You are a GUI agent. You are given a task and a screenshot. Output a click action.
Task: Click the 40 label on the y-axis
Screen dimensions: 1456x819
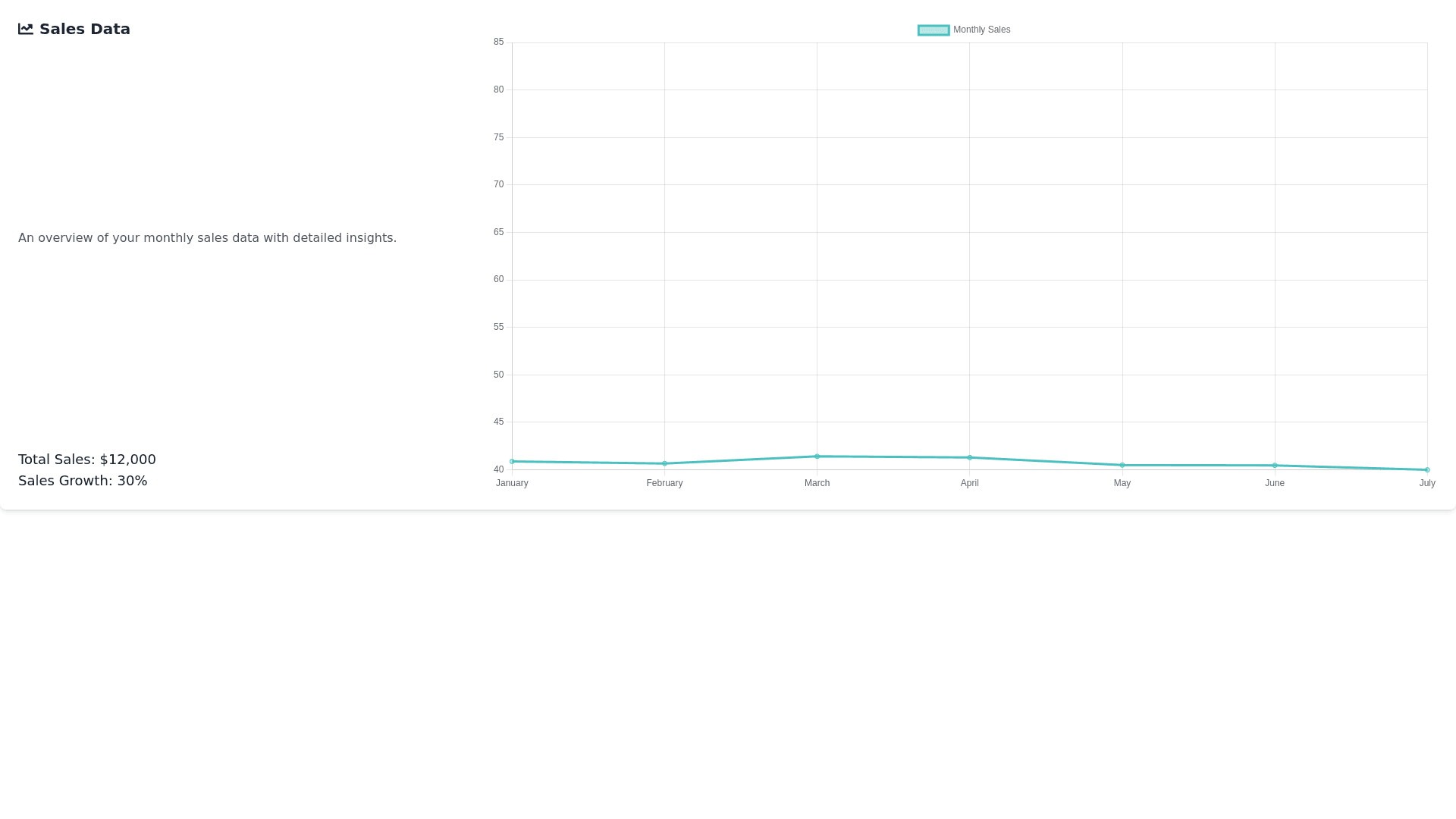pos(498,469)
